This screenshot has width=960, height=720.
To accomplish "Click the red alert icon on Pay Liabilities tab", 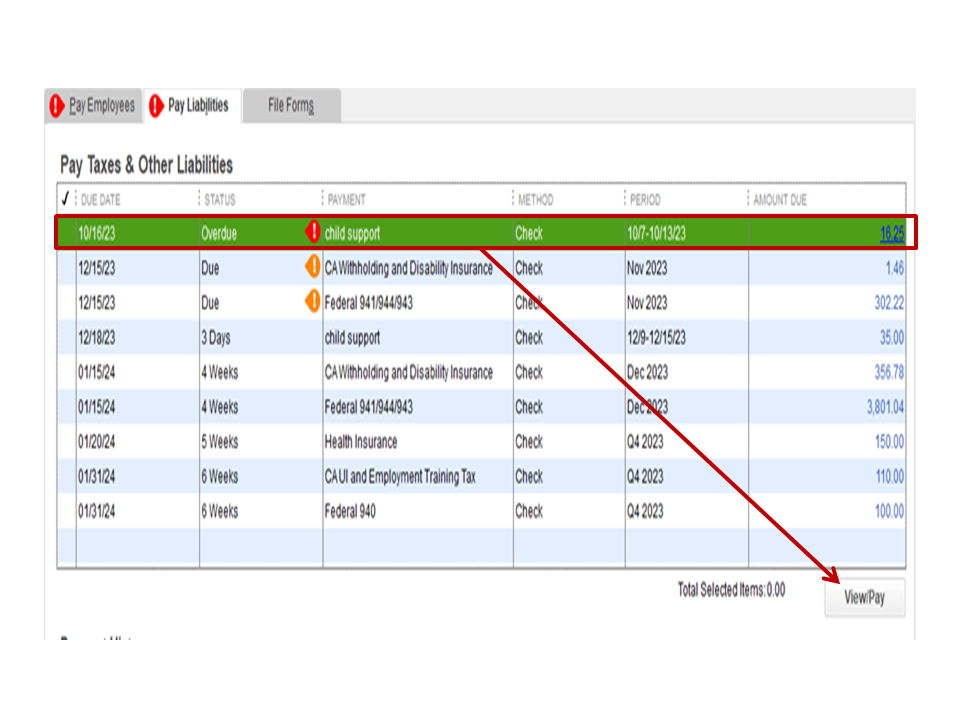I will pyautogui.click(x=156, y=105).
